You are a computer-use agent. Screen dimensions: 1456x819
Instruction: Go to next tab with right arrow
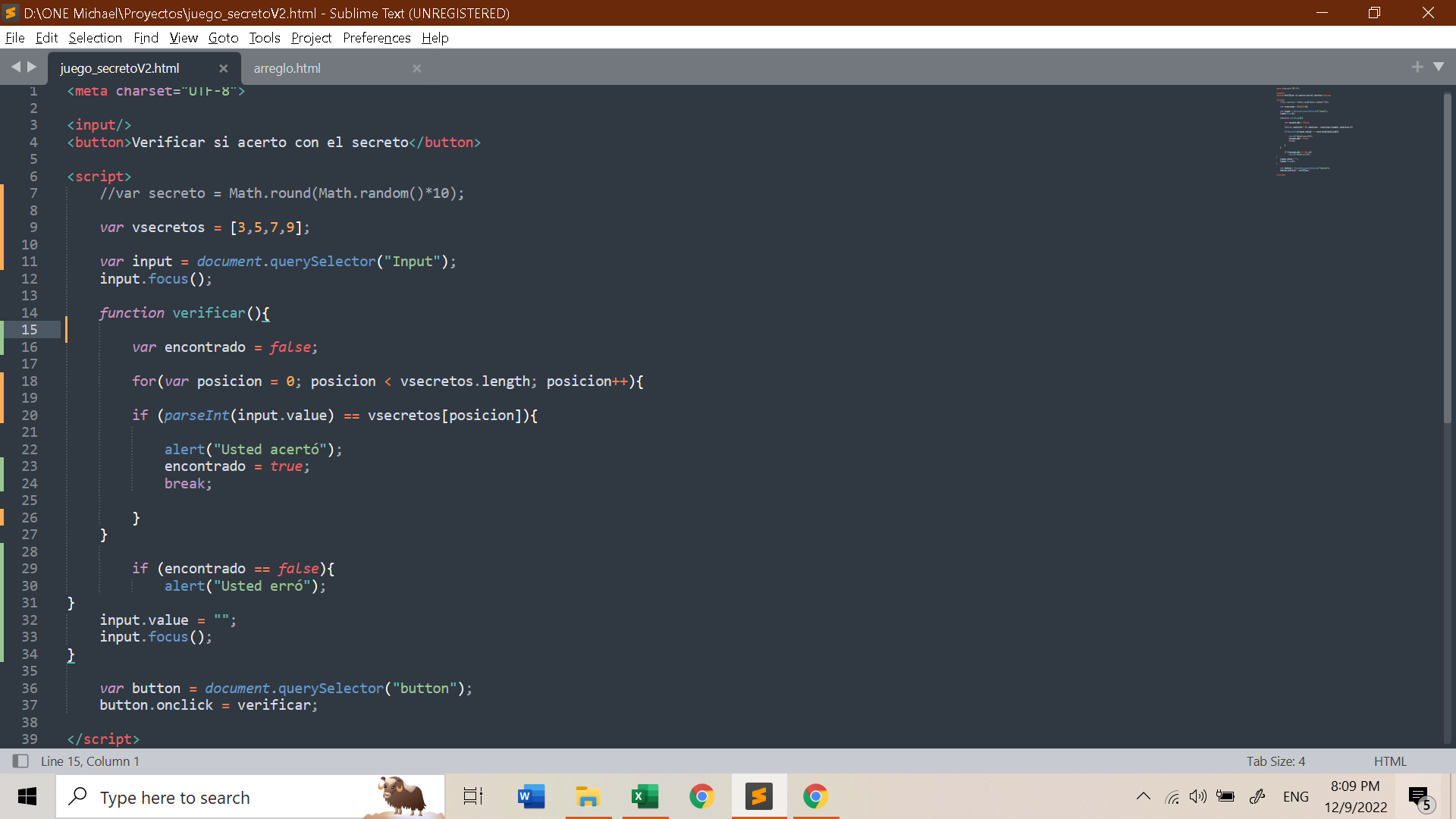click(32, 67)
